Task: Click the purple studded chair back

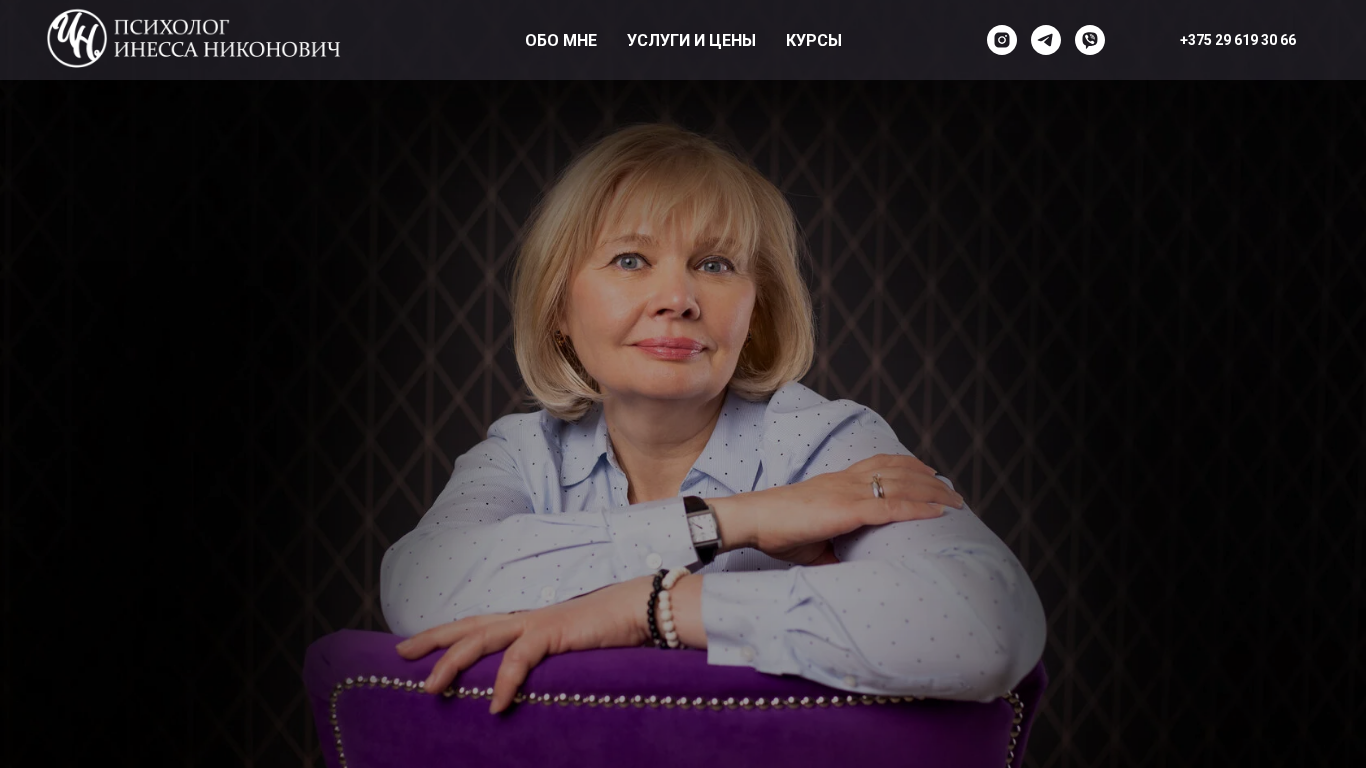Action: (670, 710)
